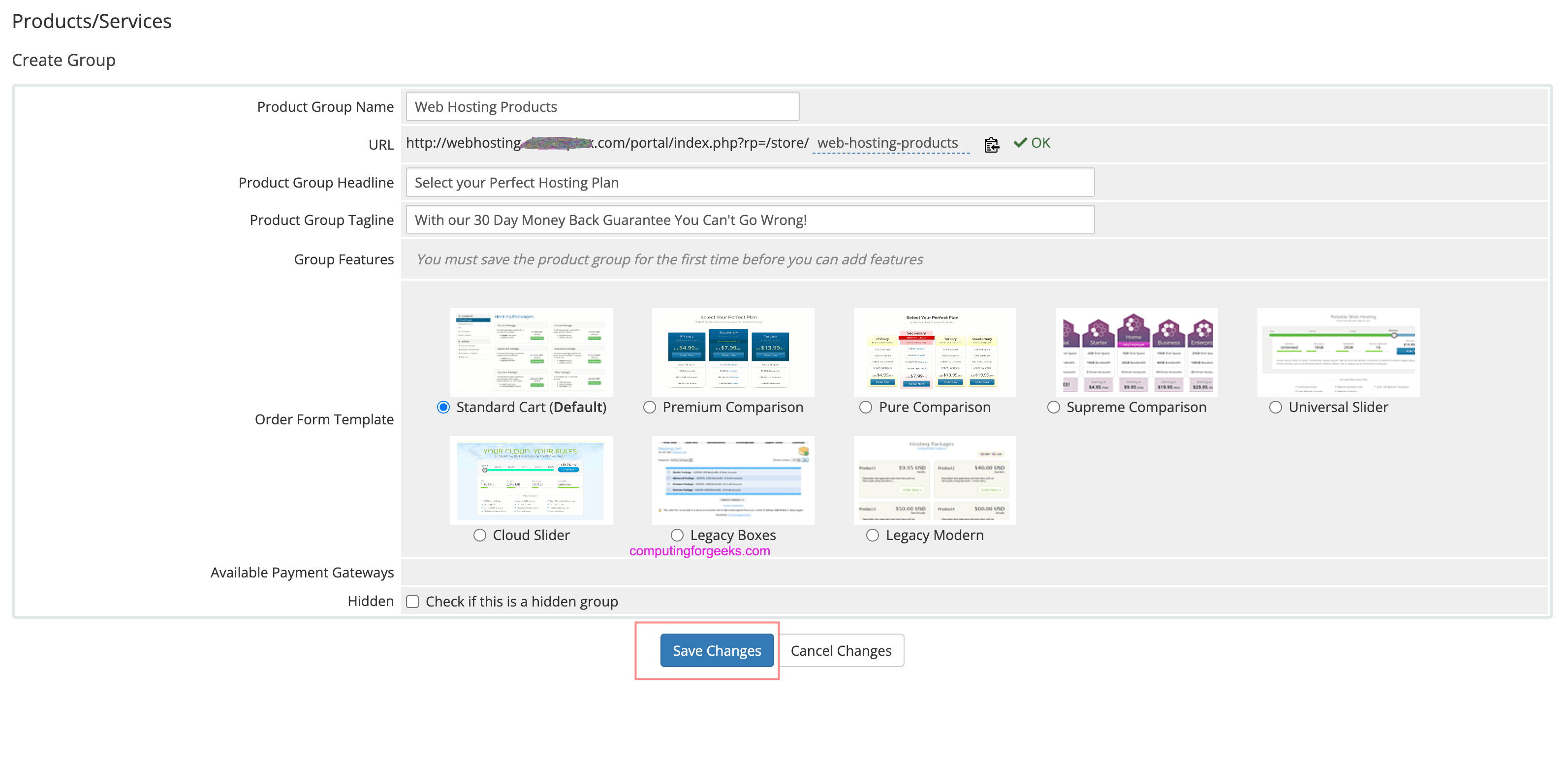
Task: Click the Standard Cart template thumbnail
Action: [531, 352]
